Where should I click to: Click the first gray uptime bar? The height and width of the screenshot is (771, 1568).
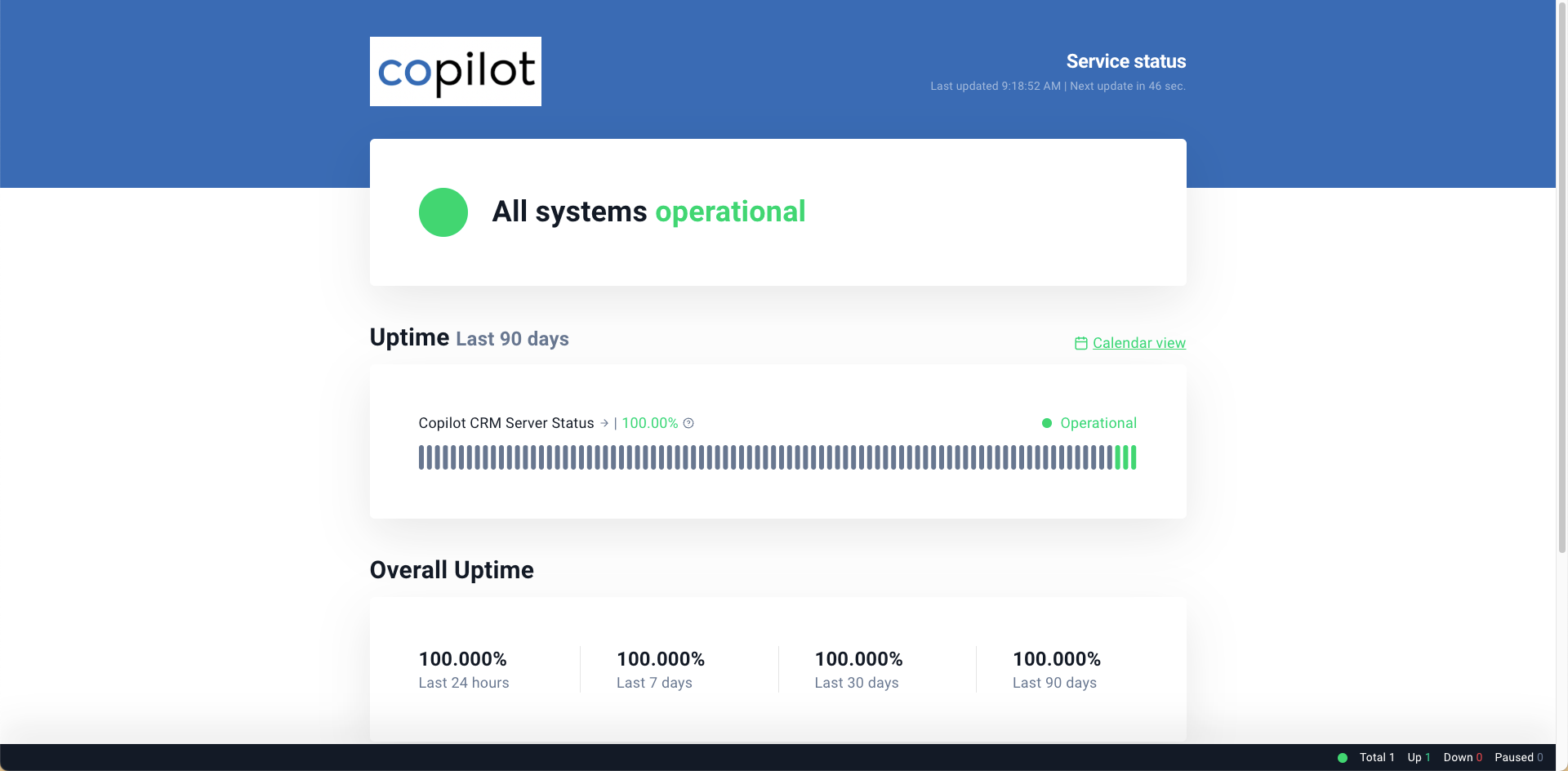click(421, 457)
